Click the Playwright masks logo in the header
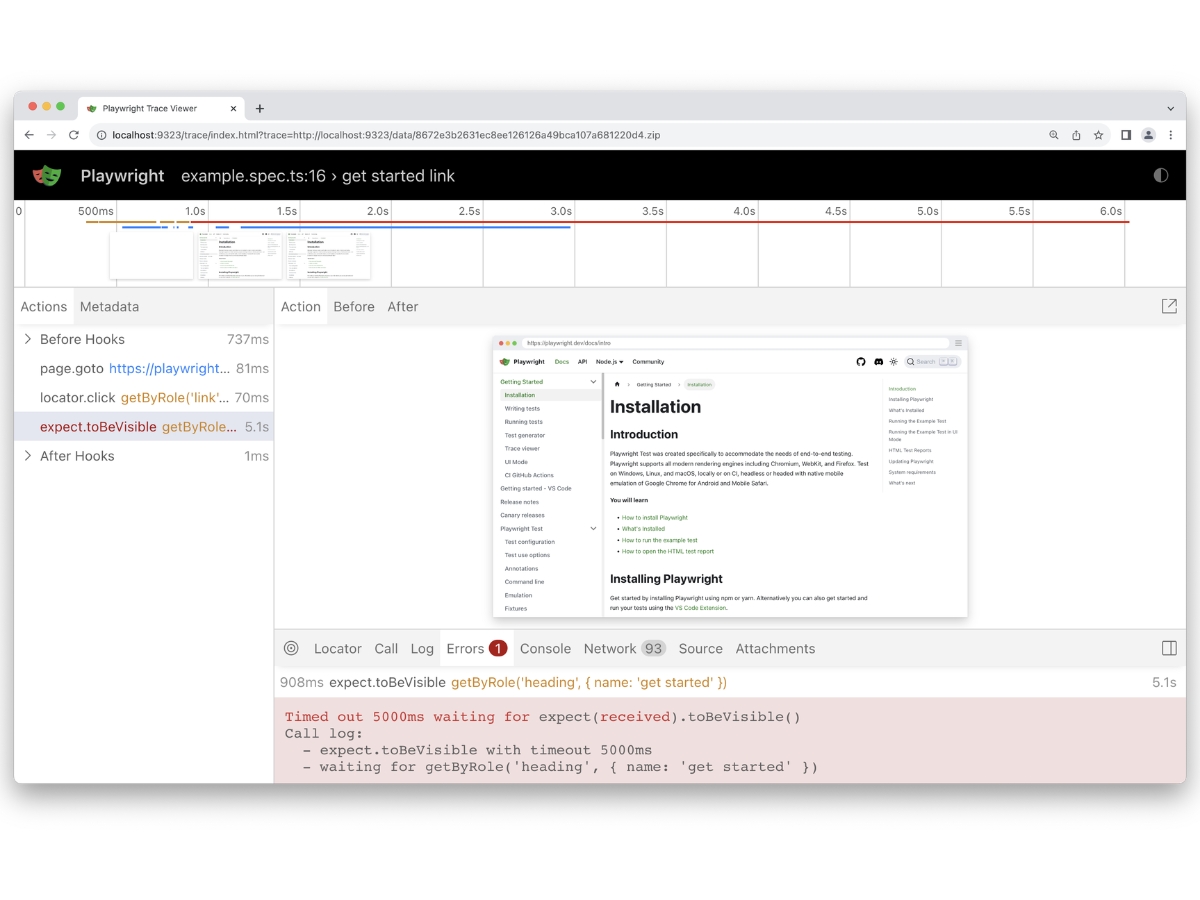This screenshot has height=900, width=1200. [x=47, y=175]
